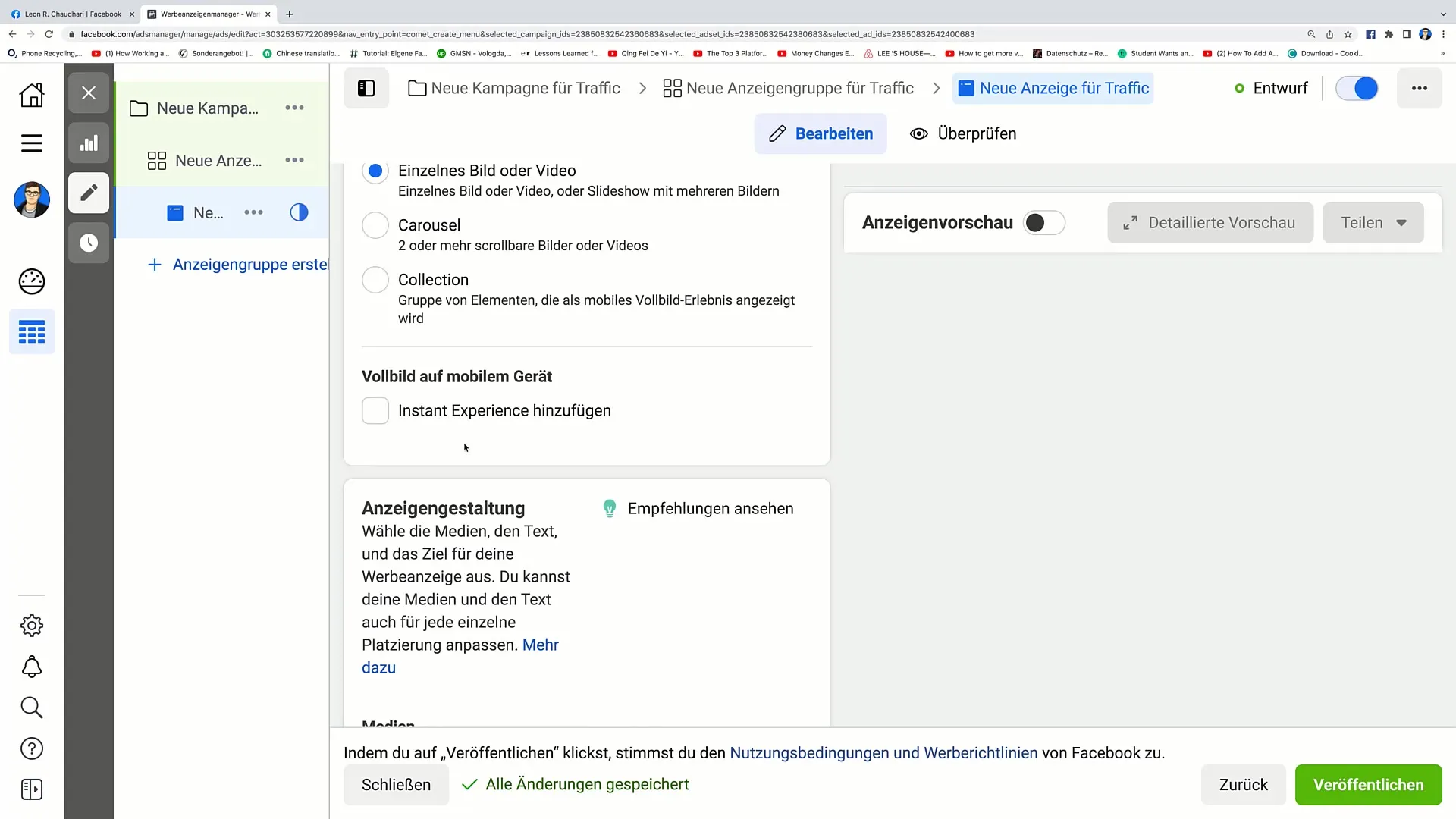Toggle the Anzeigenvorschau switch
1456x819 pixels.
coord(1043,223)
